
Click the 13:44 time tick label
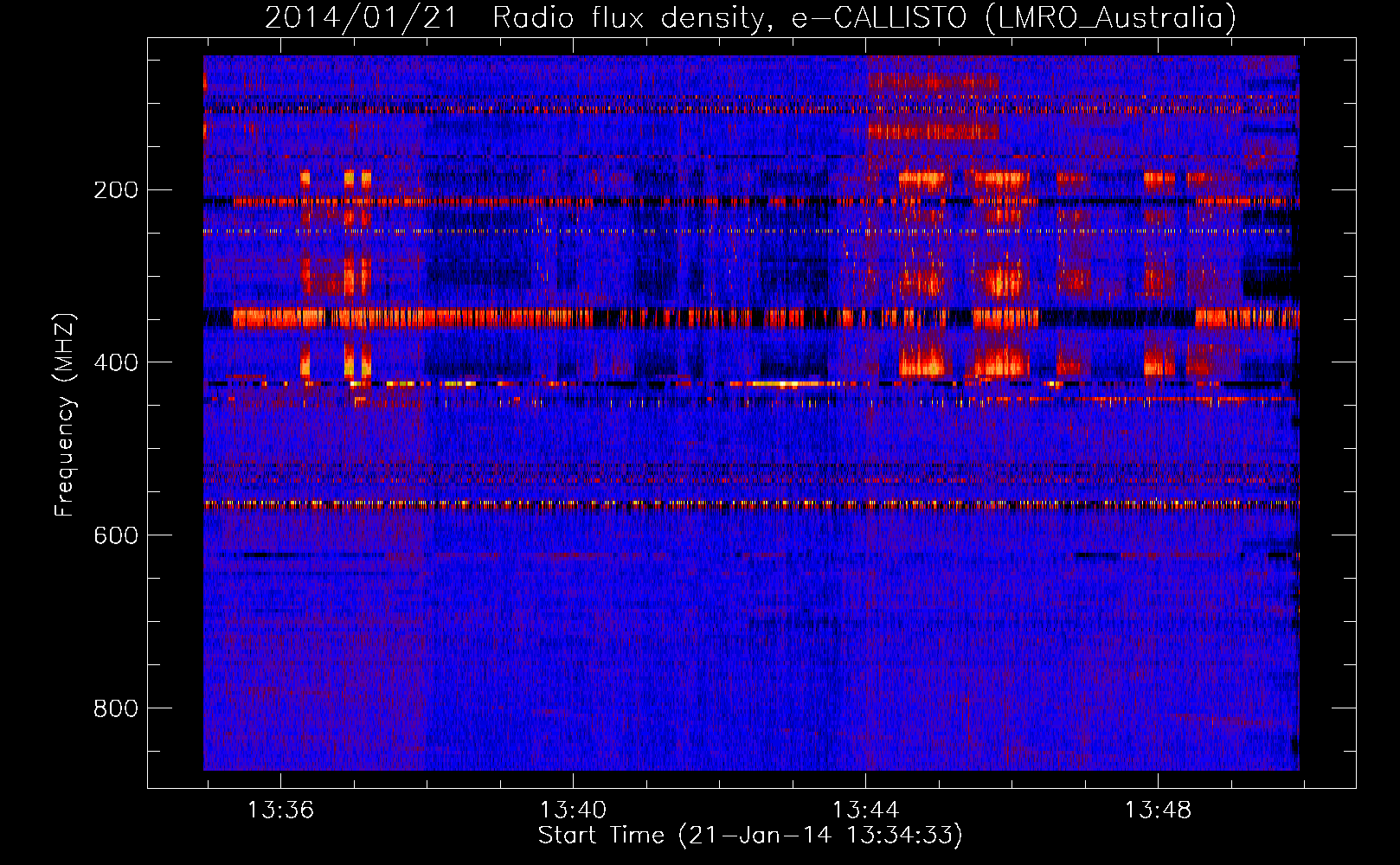point(865,811)
